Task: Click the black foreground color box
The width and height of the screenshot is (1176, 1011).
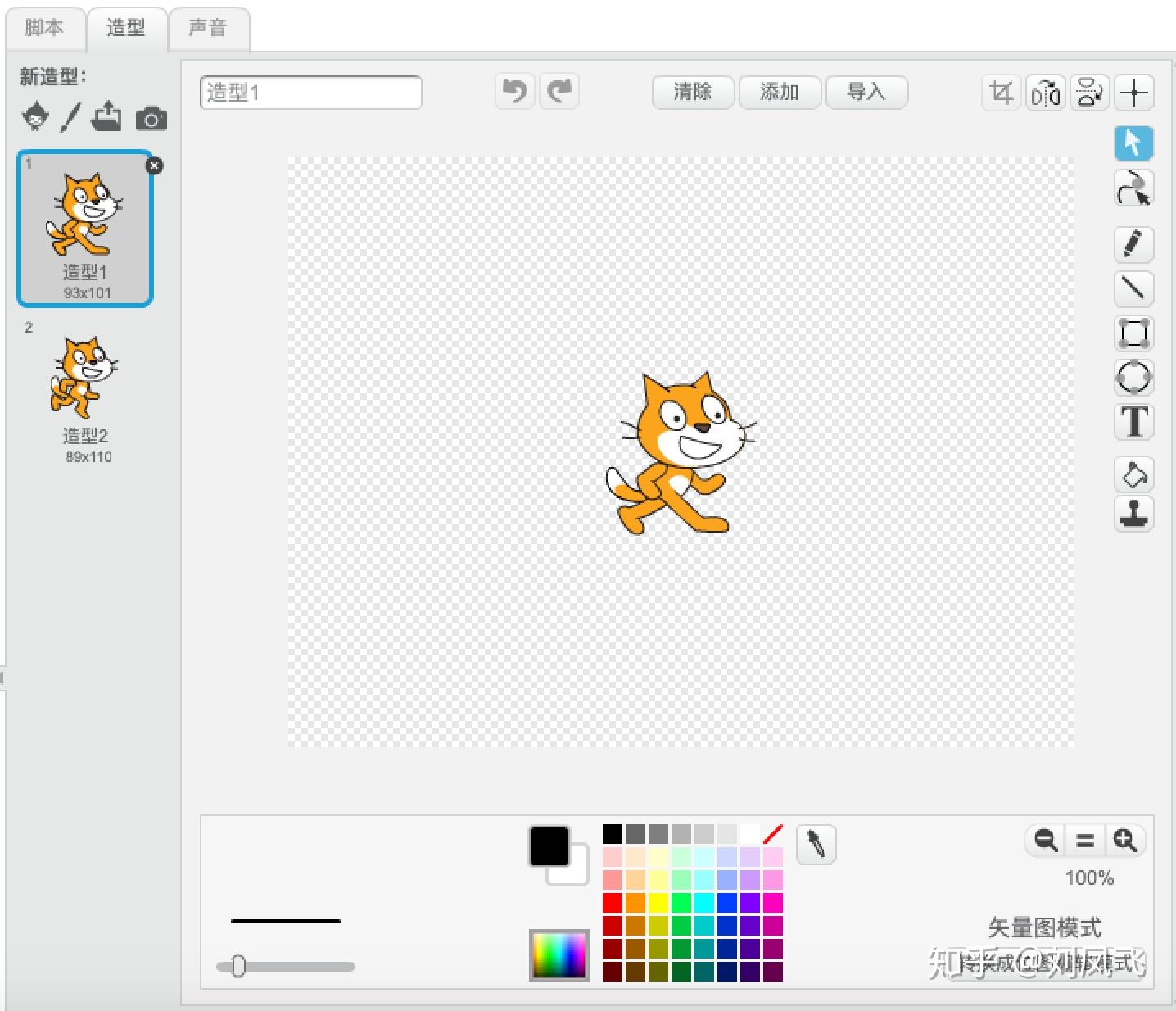Action: point(549,846)
